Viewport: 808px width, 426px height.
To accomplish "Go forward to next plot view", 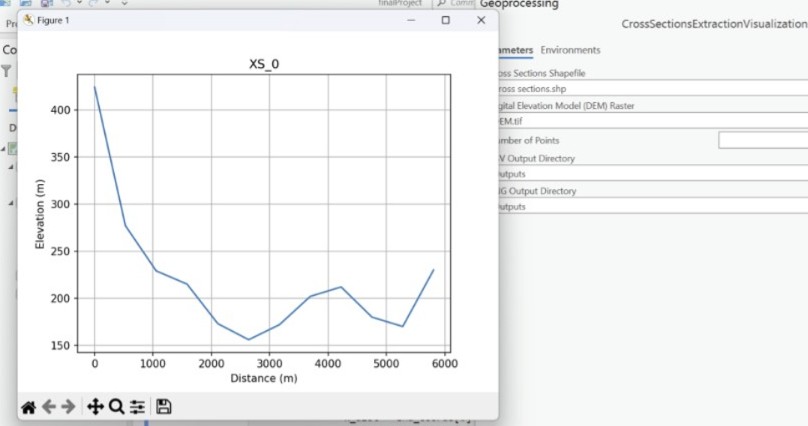I will [x=68, y=406].
